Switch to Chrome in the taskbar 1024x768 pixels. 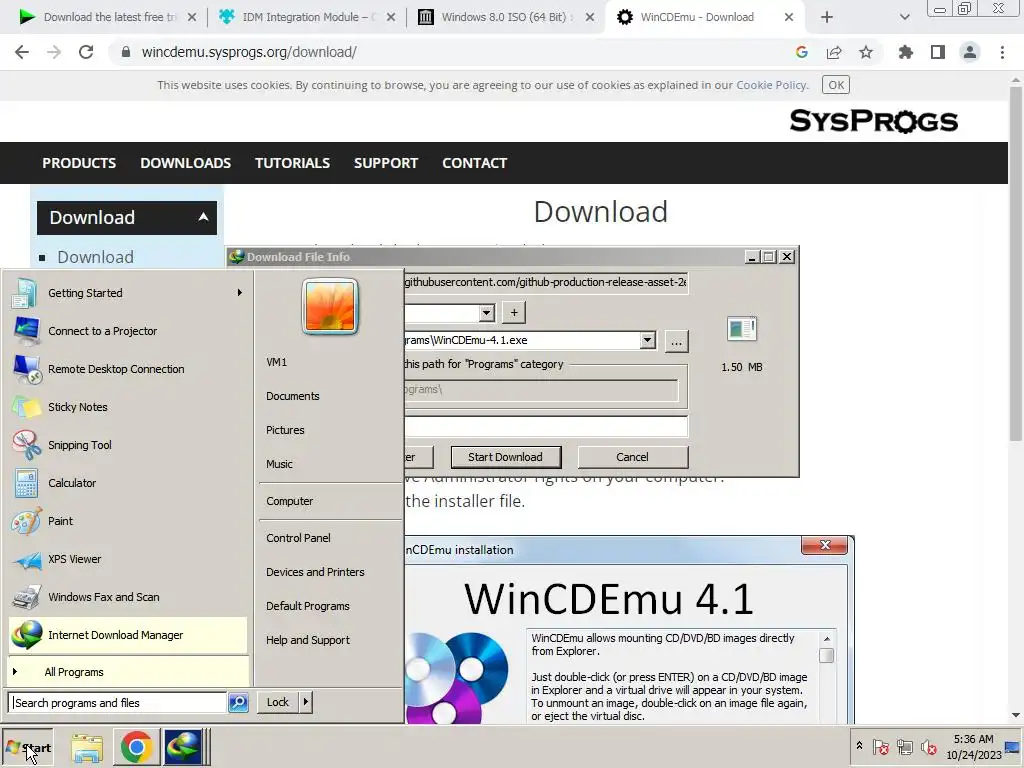[x=136, y=747]
